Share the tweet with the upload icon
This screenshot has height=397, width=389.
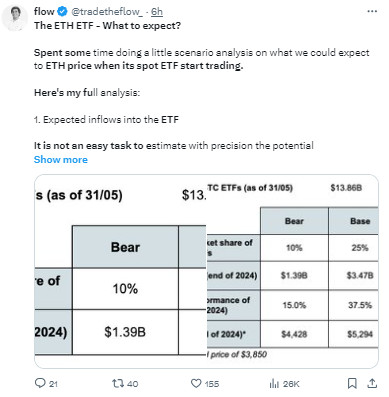[372, 383]
